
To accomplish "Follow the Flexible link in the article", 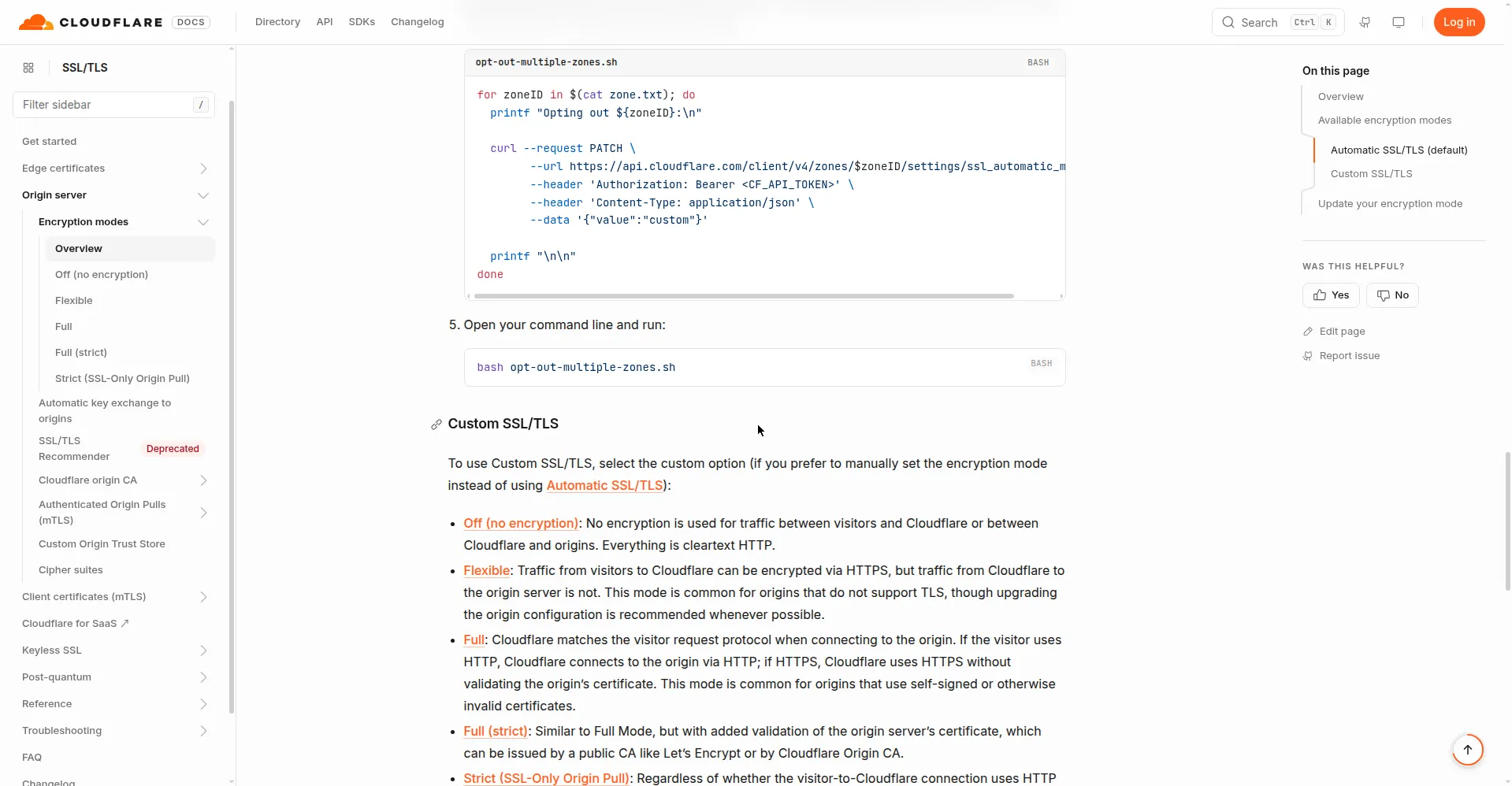I will click(487, 571).
